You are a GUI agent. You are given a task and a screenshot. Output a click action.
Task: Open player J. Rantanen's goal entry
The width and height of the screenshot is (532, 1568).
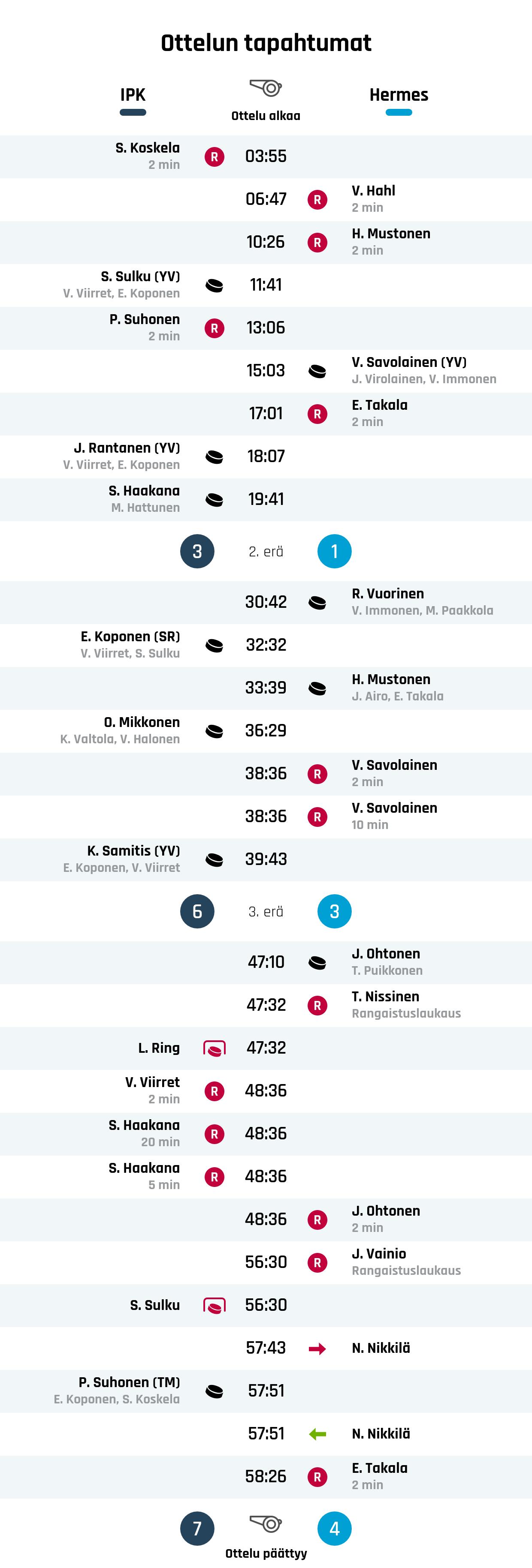[127, 448]
